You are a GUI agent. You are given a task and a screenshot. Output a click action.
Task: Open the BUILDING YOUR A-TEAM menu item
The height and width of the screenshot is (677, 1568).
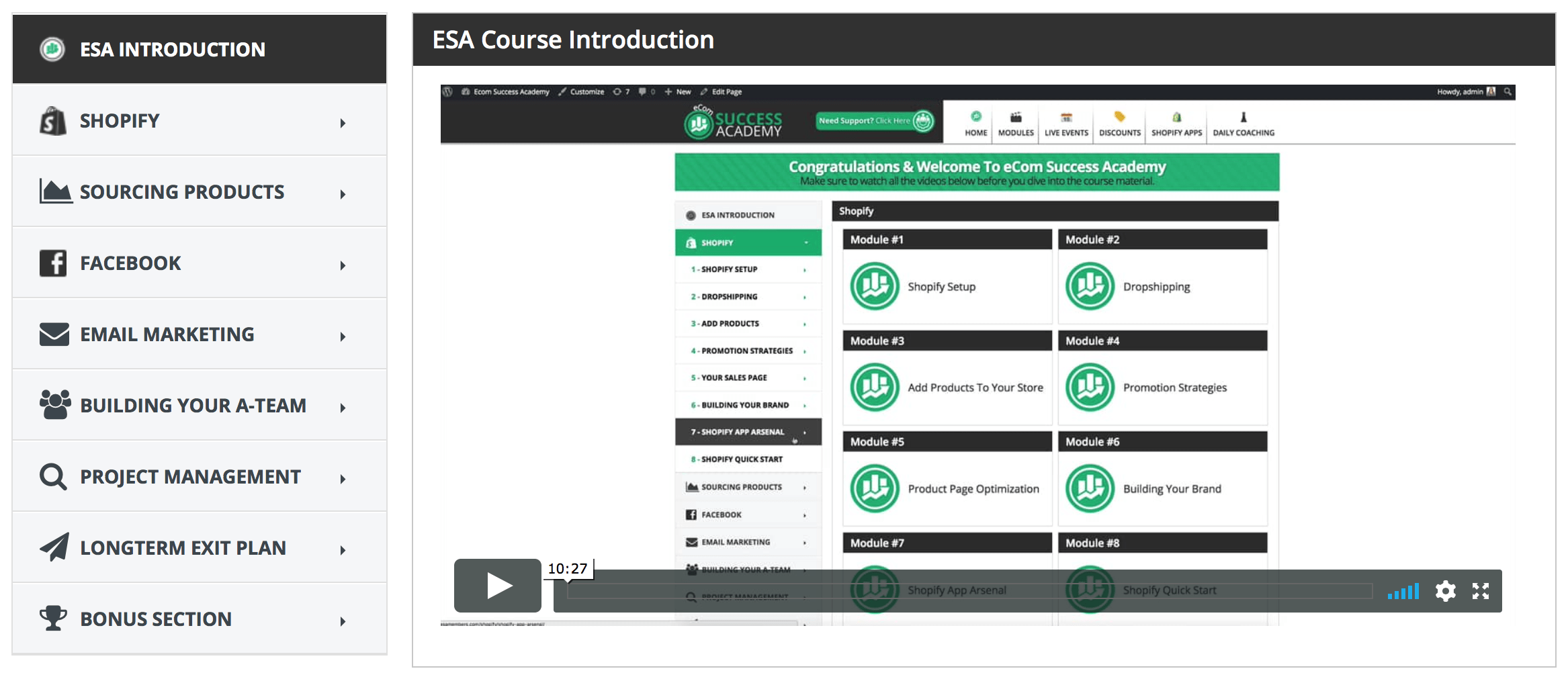click(200, 405)
